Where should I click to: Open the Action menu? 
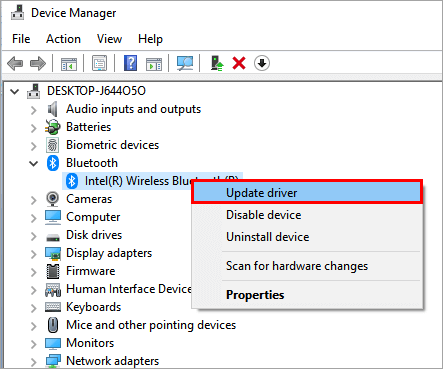tap(63, 39)
